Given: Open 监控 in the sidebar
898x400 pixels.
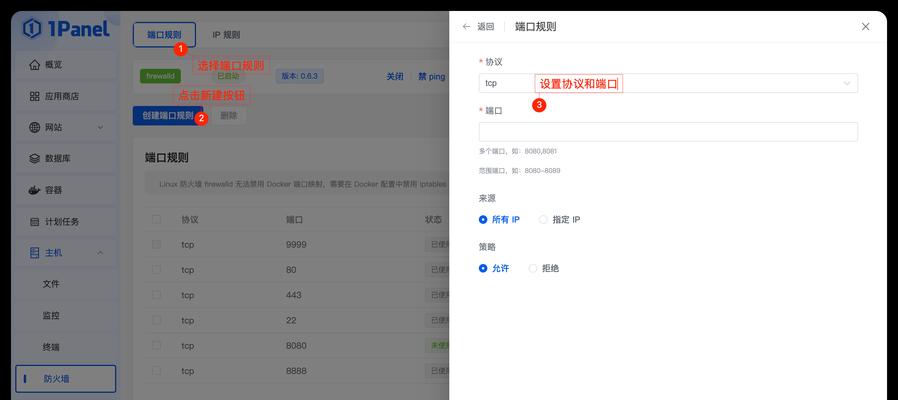Looking at the screenshot, I should click(x=51, y=315).
